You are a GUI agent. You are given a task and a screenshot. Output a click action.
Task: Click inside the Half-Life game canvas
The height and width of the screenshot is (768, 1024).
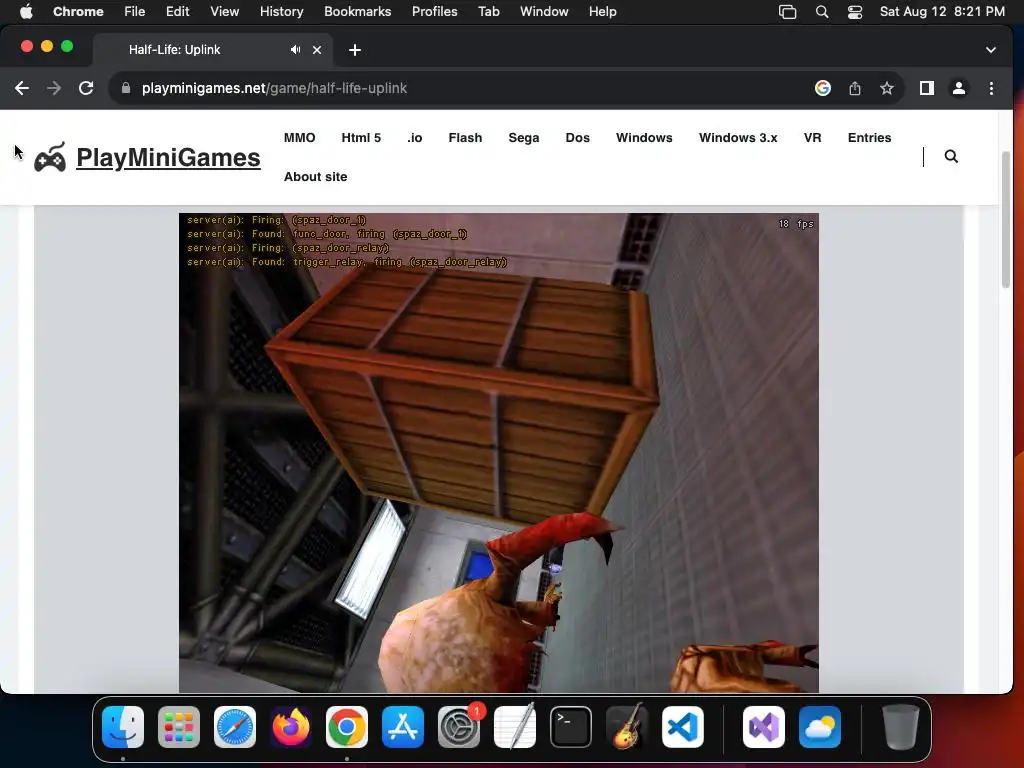(499, 452)
